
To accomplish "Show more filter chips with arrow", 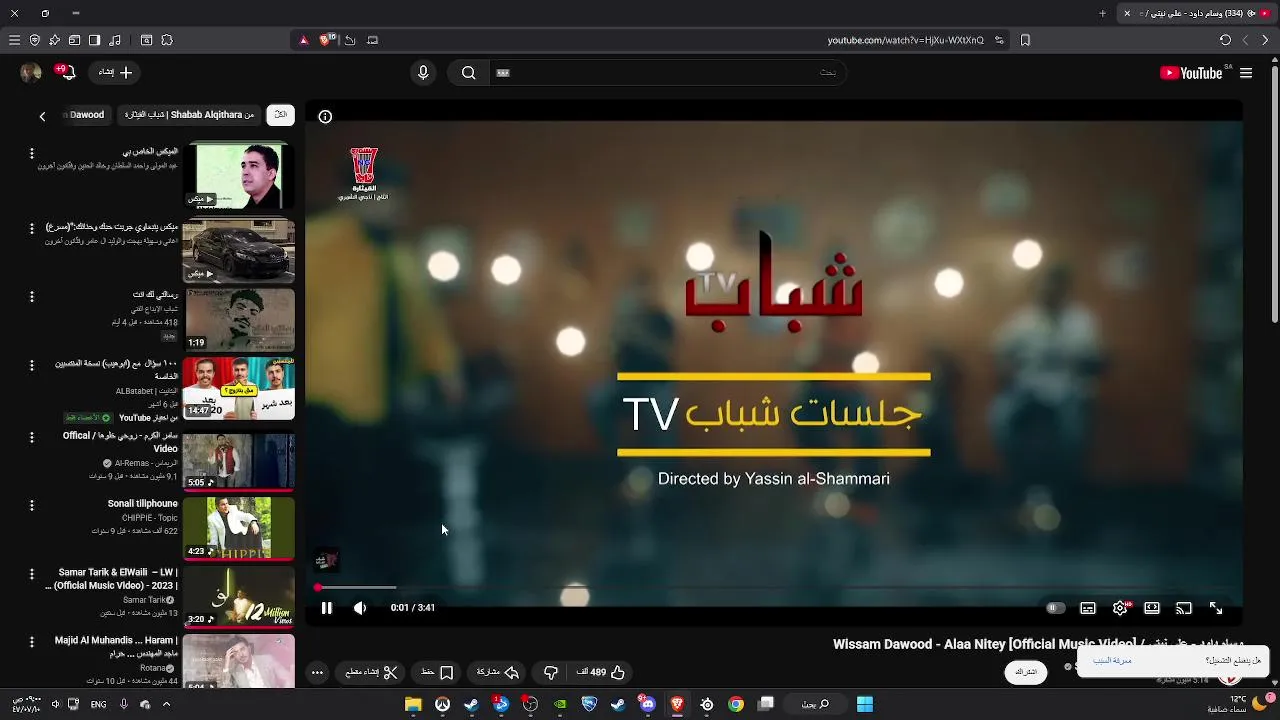I will [x=42, y=116].
